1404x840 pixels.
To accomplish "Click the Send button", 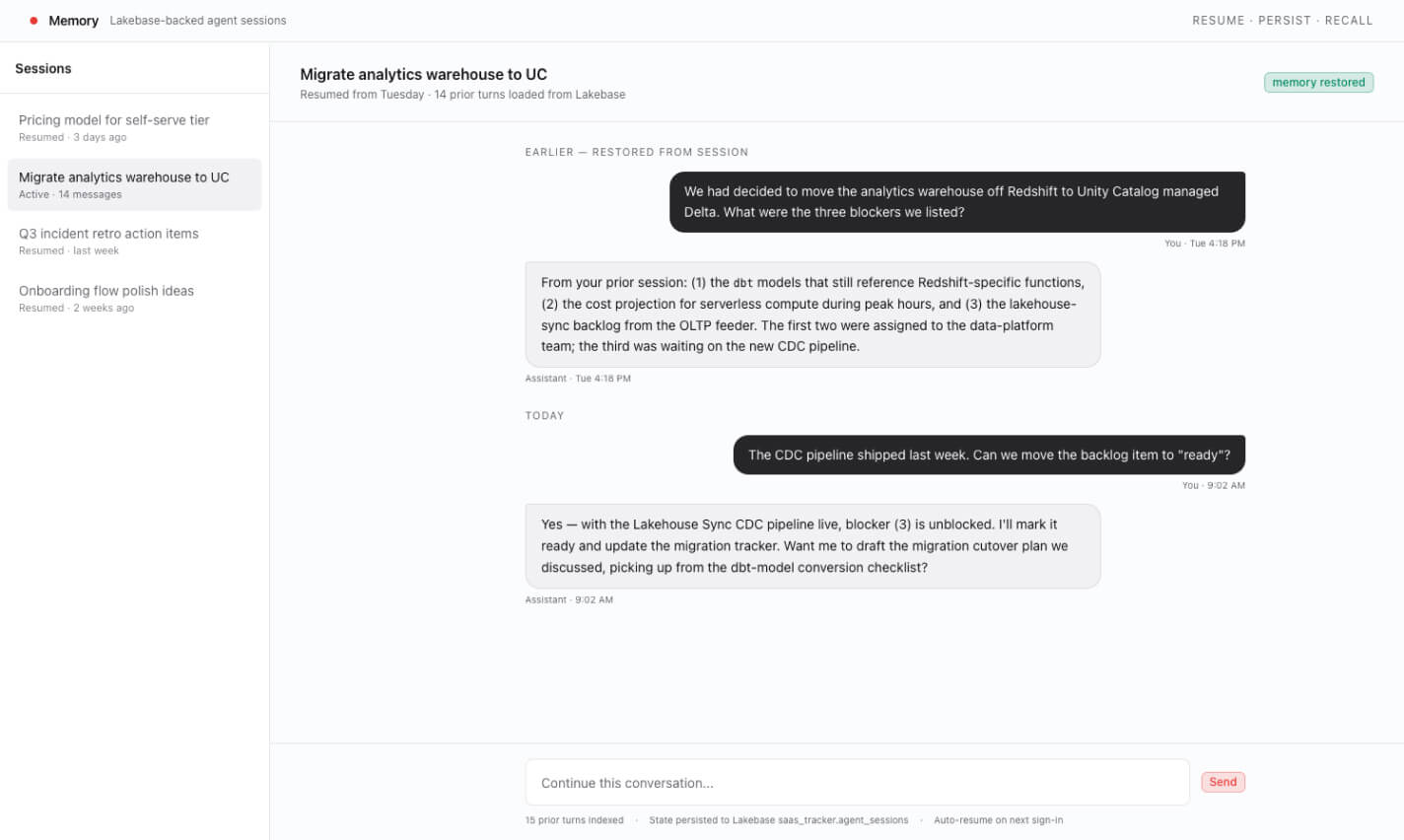I will 1223,782.
